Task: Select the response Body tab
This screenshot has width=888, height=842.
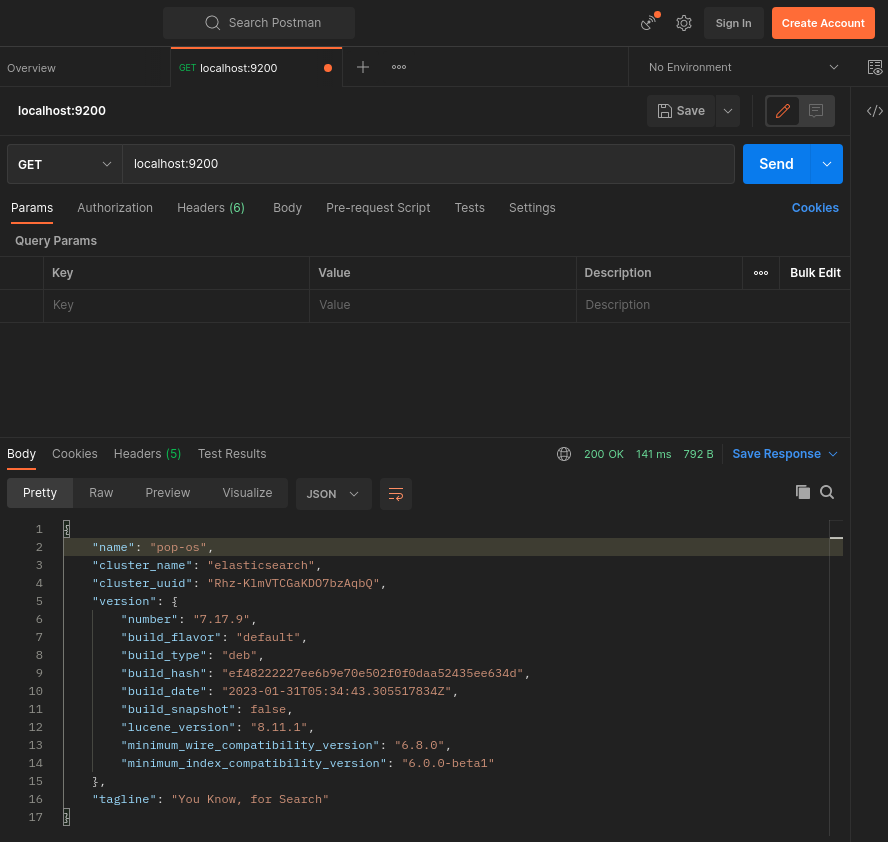Action: pyautogui.click(x=22, y=454)
